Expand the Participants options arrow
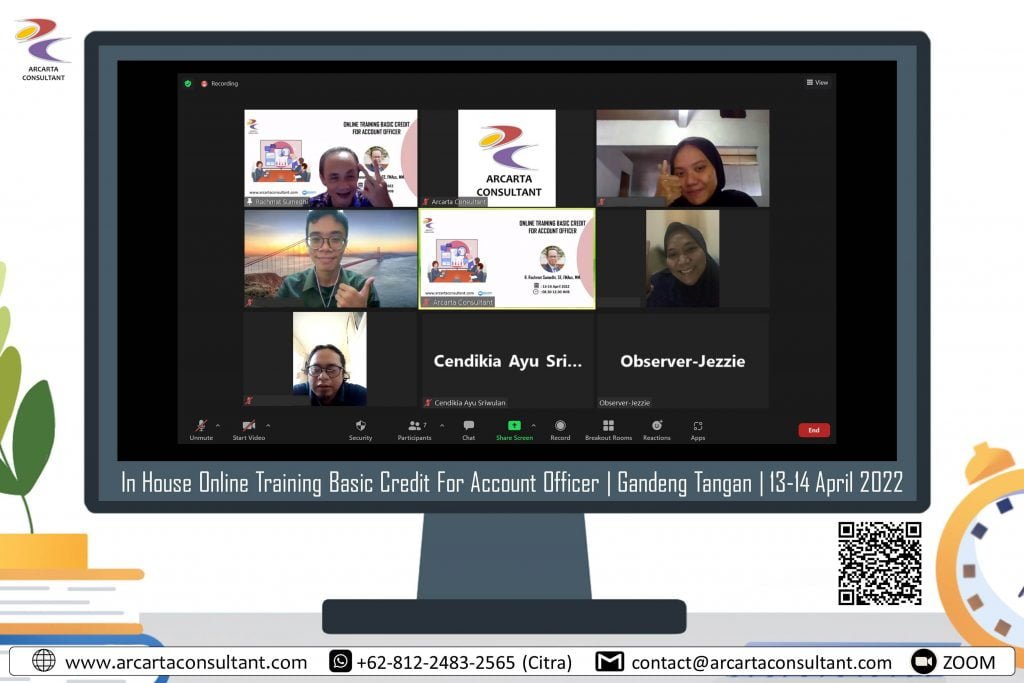This screenshot has height=683, width=1024. (x=442, y=425)
